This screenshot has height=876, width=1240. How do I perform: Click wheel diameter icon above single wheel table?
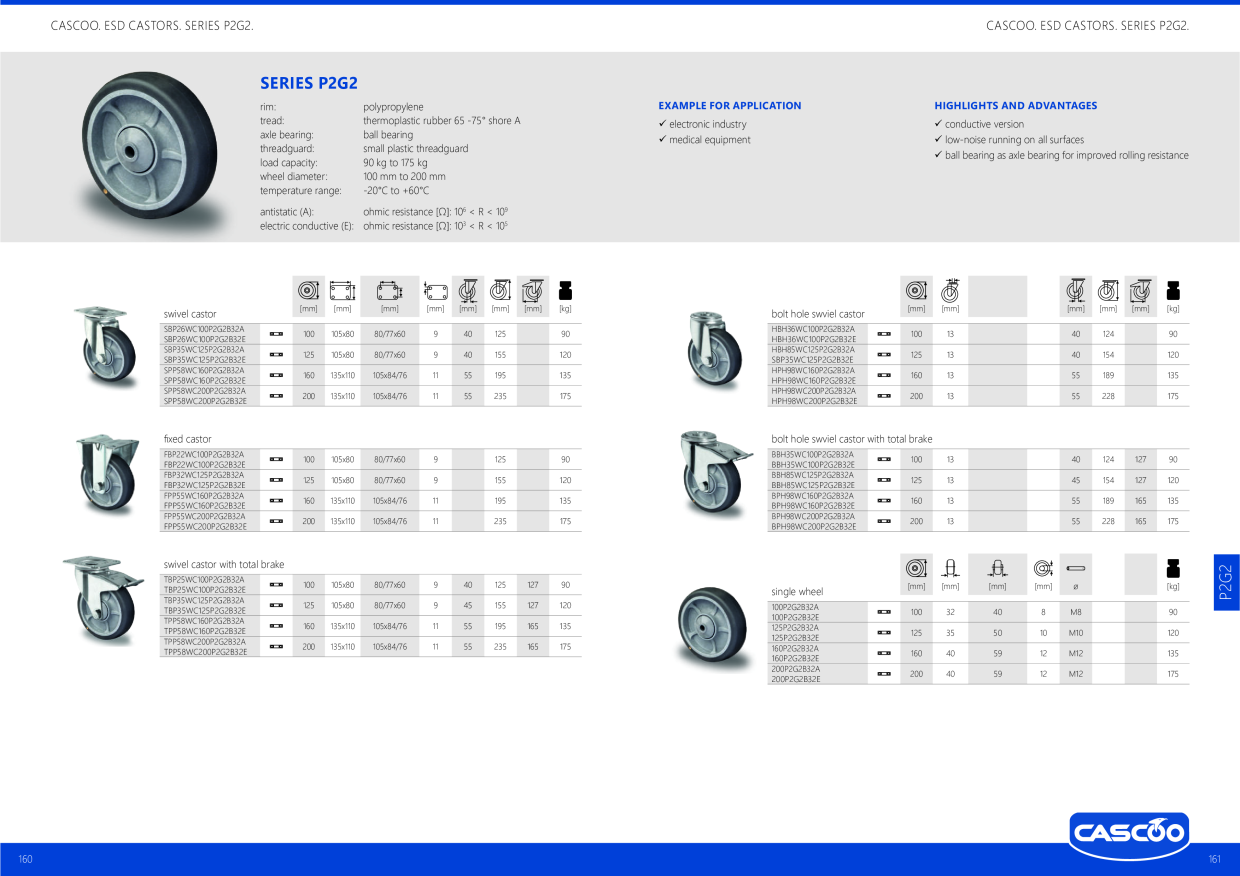[916, 568]
